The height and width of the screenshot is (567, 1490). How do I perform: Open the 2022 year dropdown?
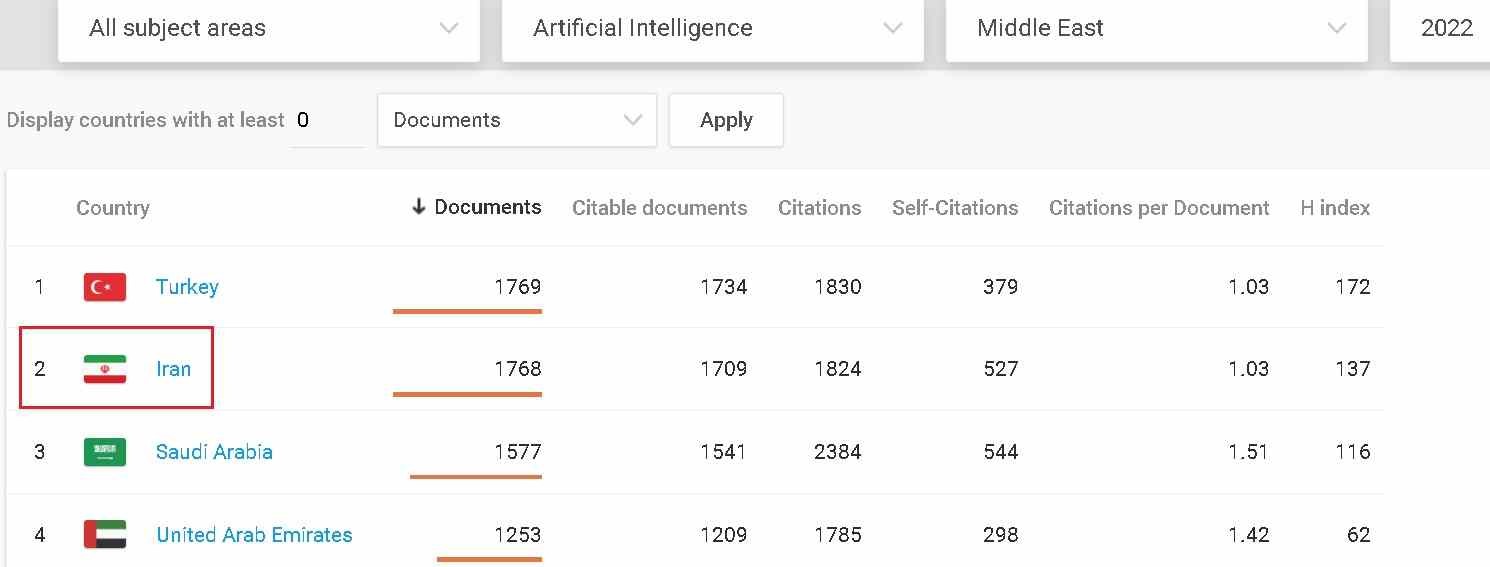[x=1446, y=28]
